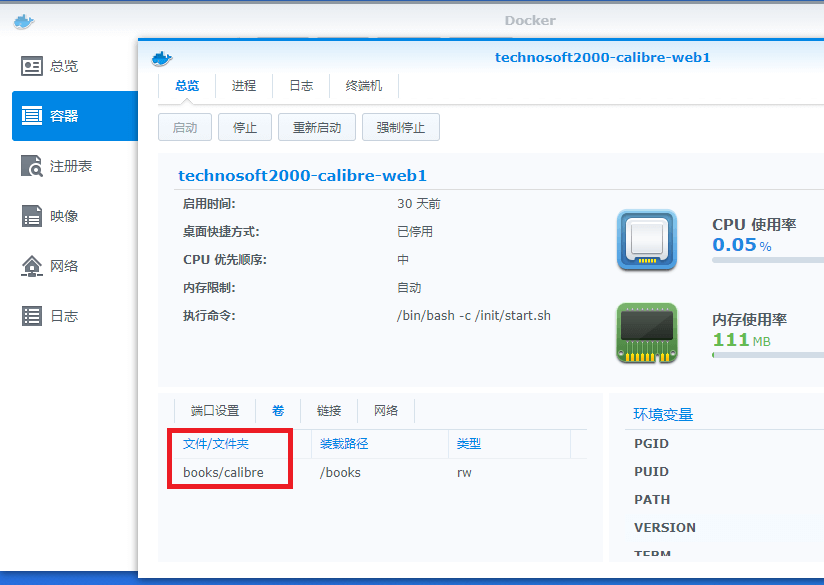The image size is (824, 585).
Task: Click the memory usage progress bar
Action: point(768,355)
